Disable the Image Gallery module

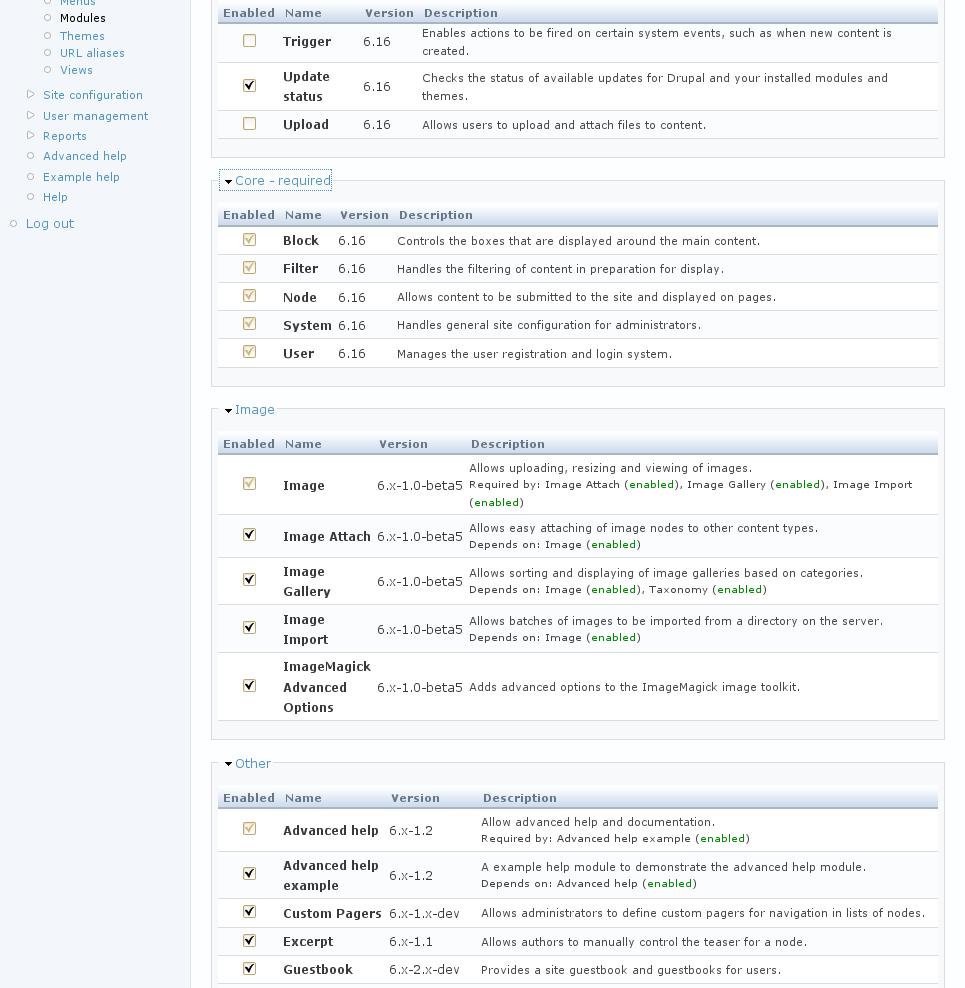pos(249,579)
